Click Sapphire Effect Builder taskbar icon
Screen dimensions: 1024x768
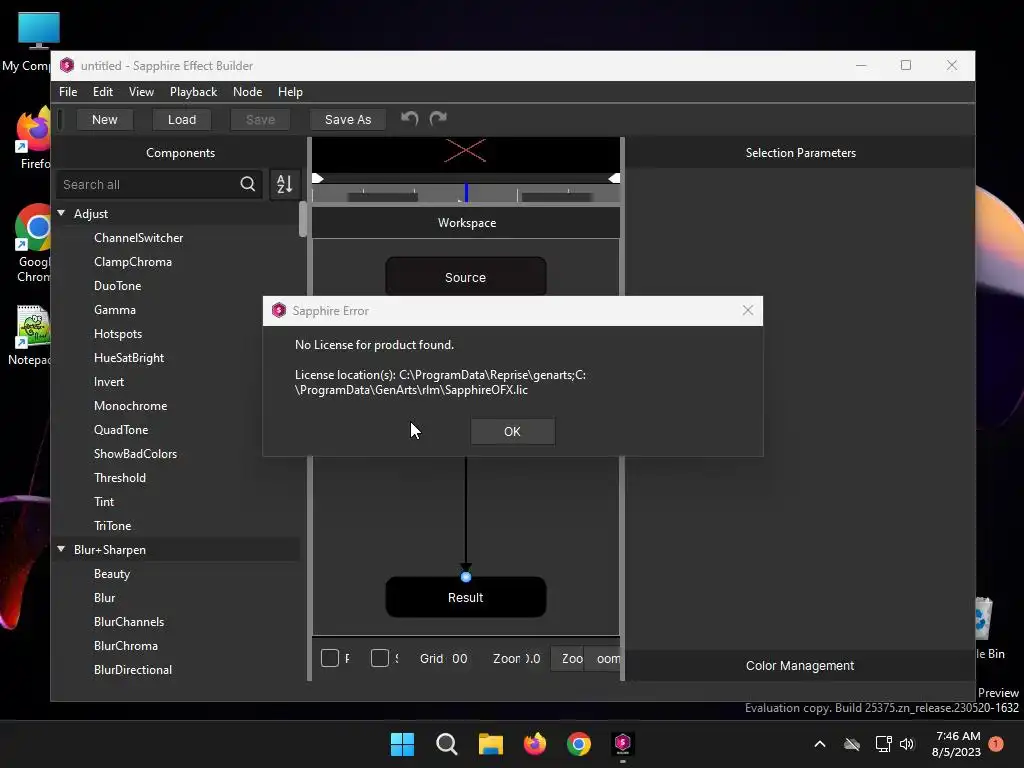coord(622,743)
